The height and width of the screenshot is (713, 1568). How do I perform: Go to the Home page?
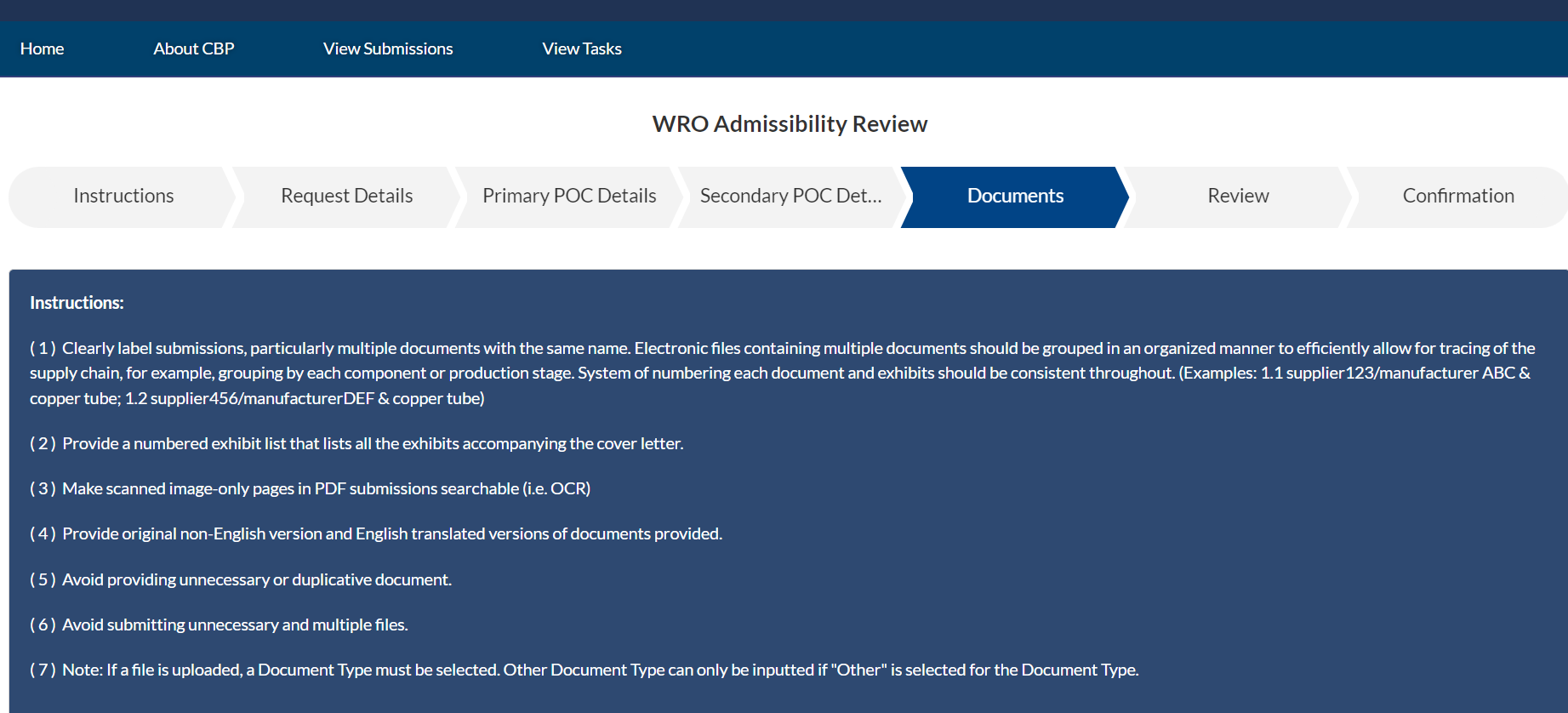(42, 48)
